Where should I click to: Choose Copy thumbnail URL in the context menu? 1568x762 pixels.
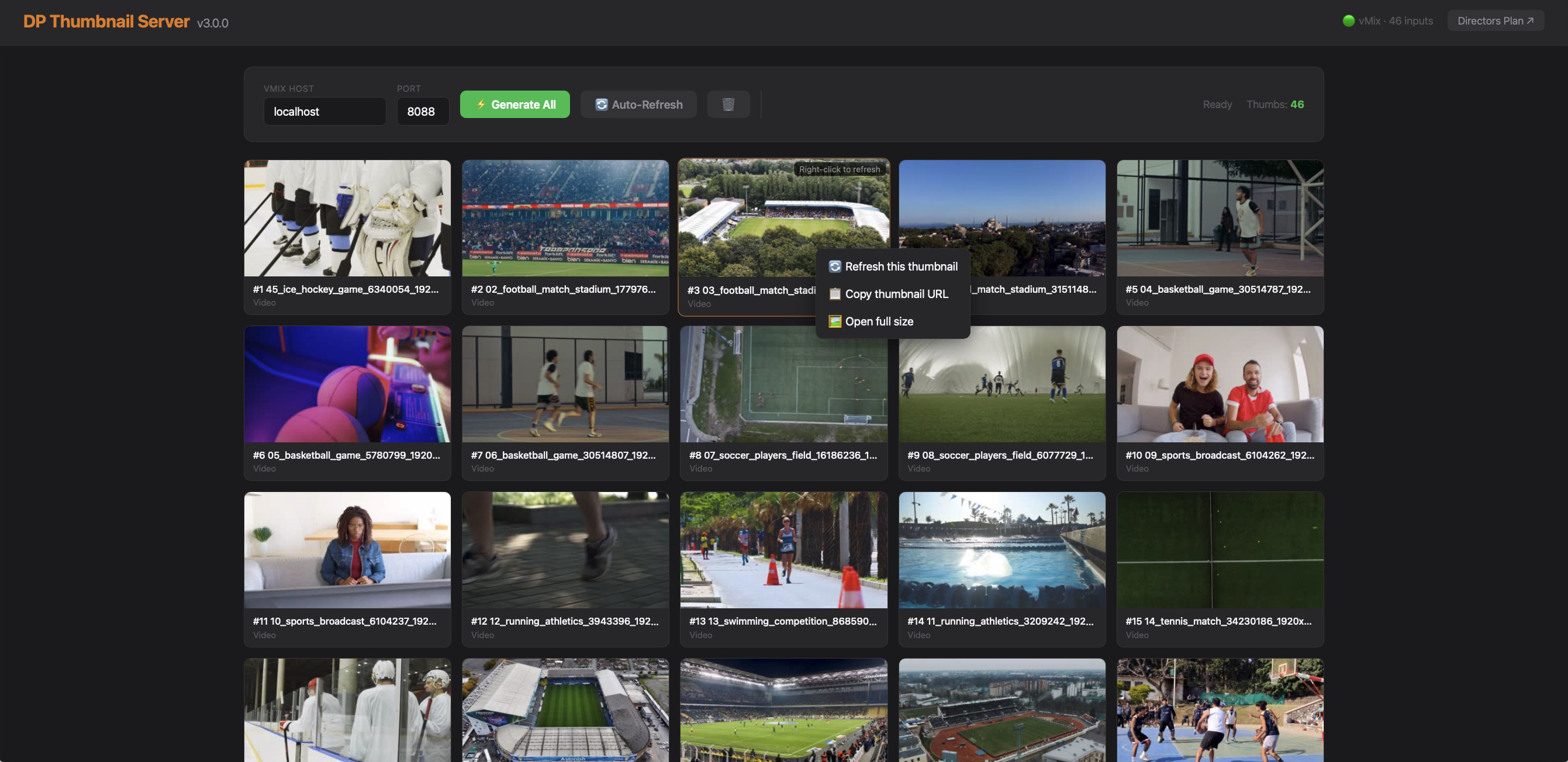(x=897, y=294)
